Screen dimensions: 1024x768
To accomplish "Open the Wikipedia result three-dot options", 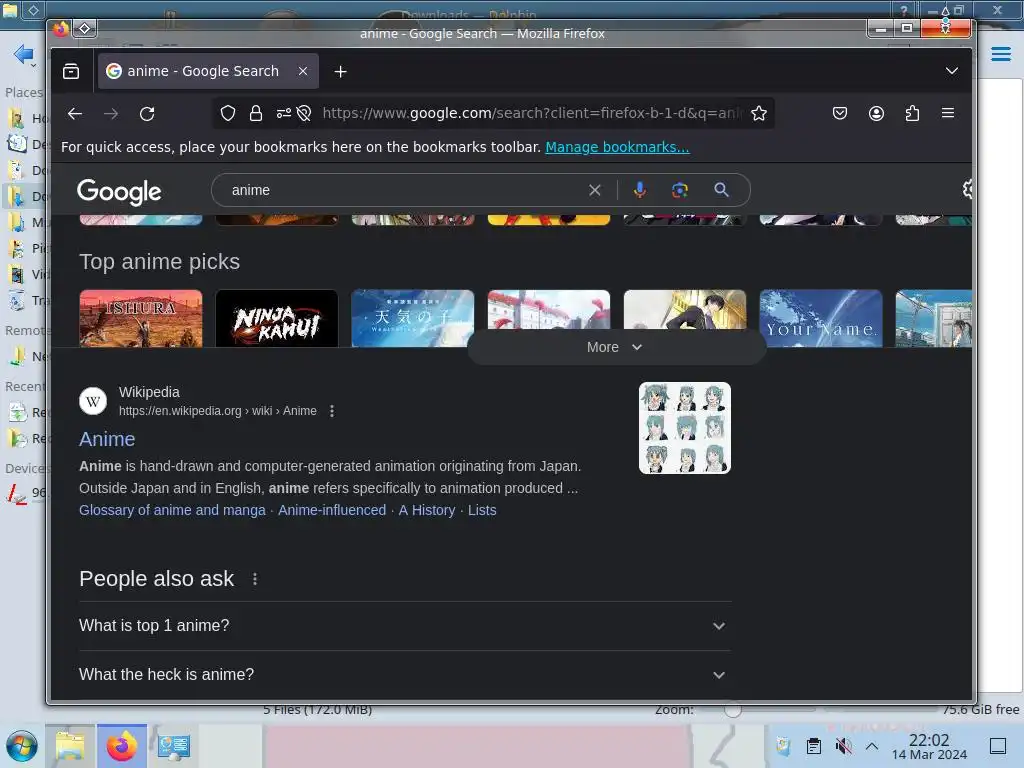I will coord(332,411).
